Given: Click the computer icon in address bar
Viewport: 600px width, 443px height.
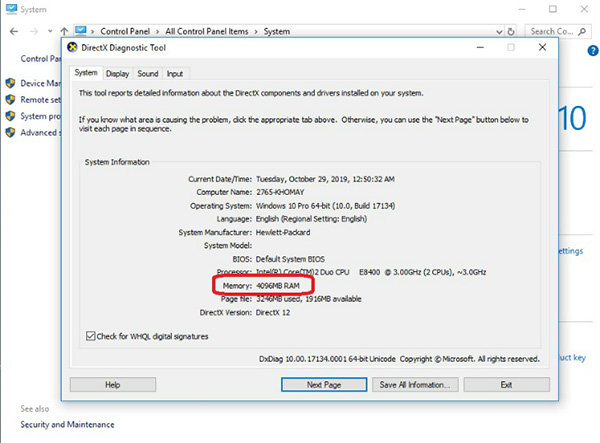Looking at the screenshot, I should point(83,31).
